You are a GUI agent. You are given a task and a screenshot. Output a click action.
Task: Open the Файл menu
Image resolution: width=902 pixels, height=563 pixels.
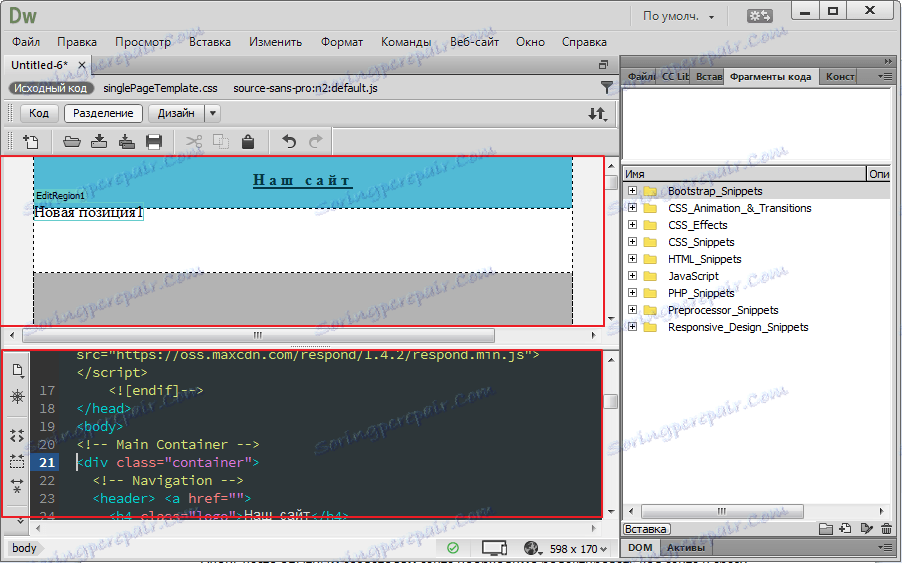point(26,42)
